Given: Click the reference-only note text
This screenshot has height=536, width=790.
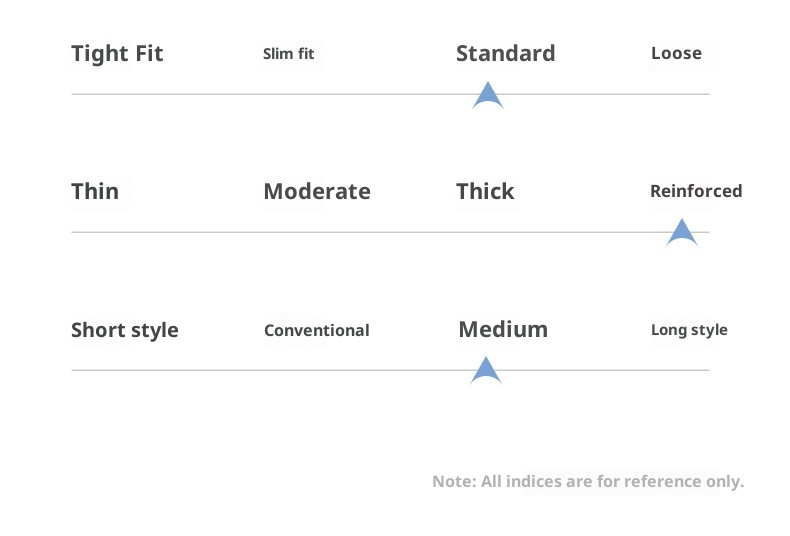Looking at the screenshot, I should [x=588, y=482].
